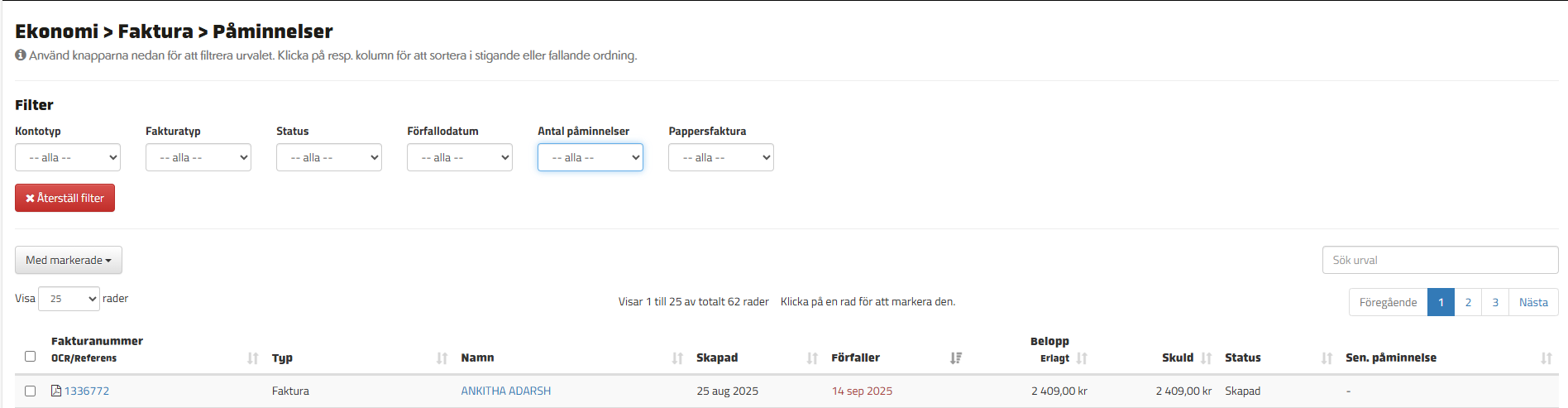This screenshot has width=1568, height=408.
Task: Tick checkbox for invoice 1336772 row
Action: [31, 391]
